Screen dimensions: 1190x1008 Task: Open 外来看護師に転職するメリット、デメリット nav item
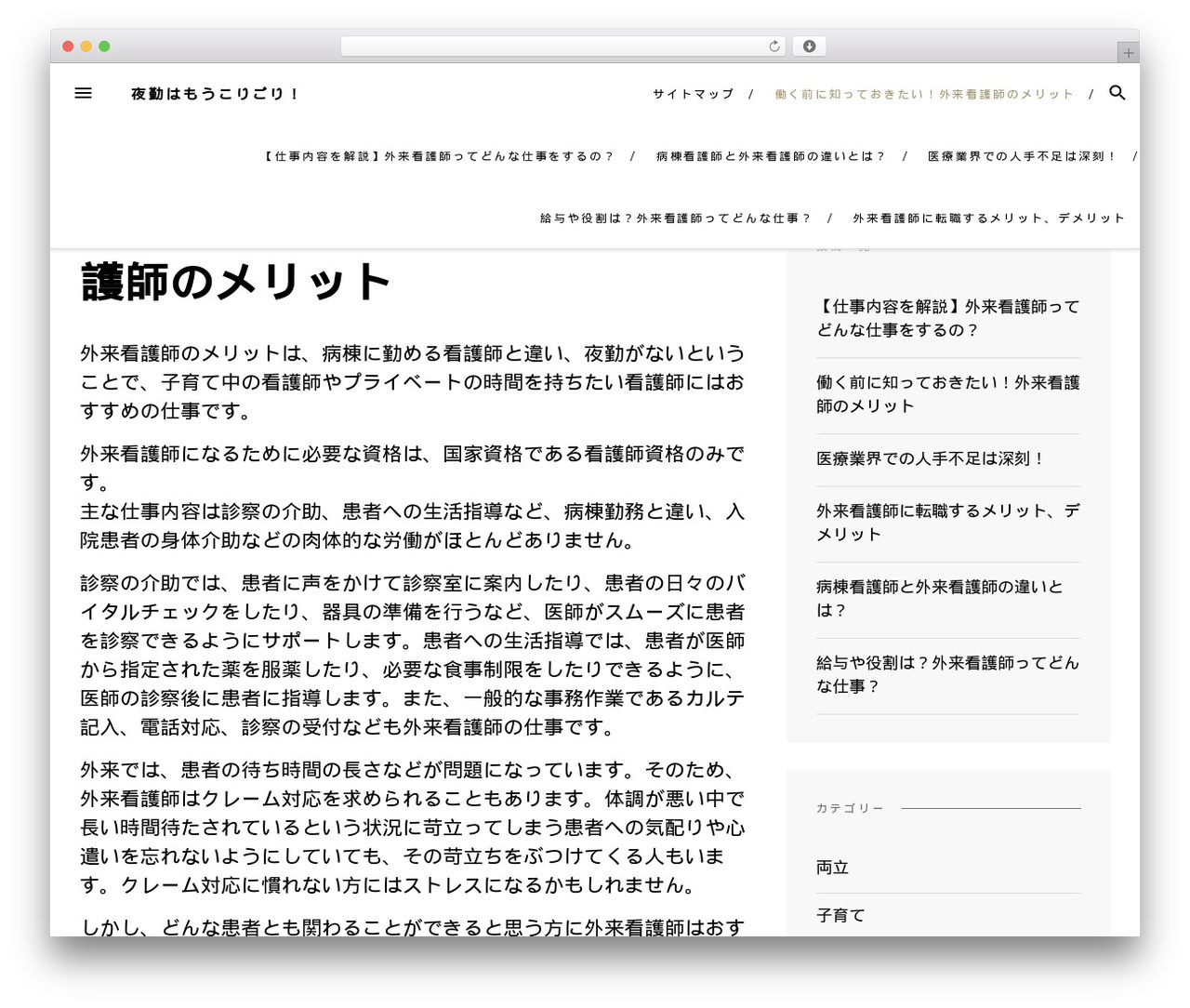988,218
